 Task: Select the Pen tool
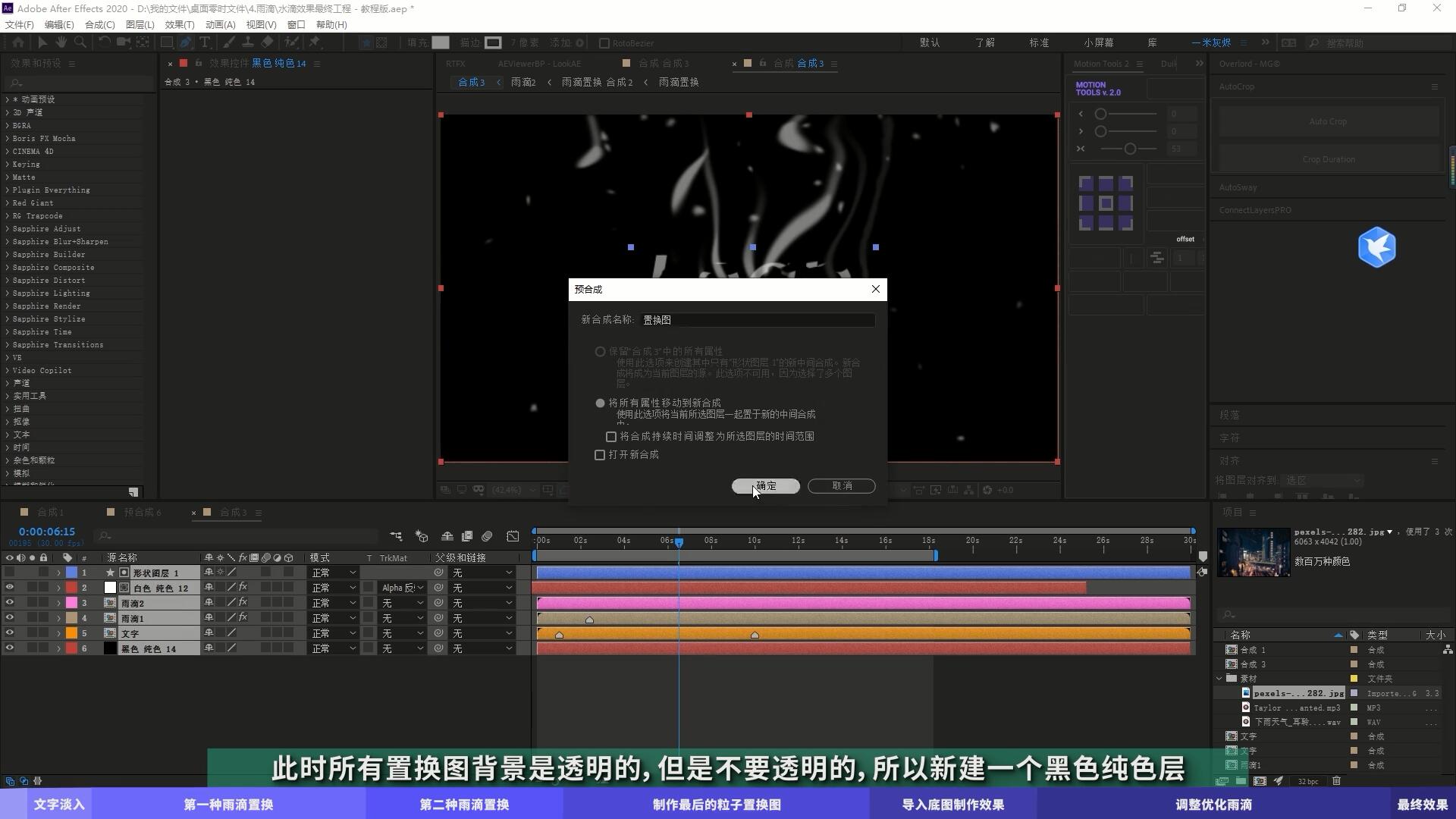tap(185, 42)
